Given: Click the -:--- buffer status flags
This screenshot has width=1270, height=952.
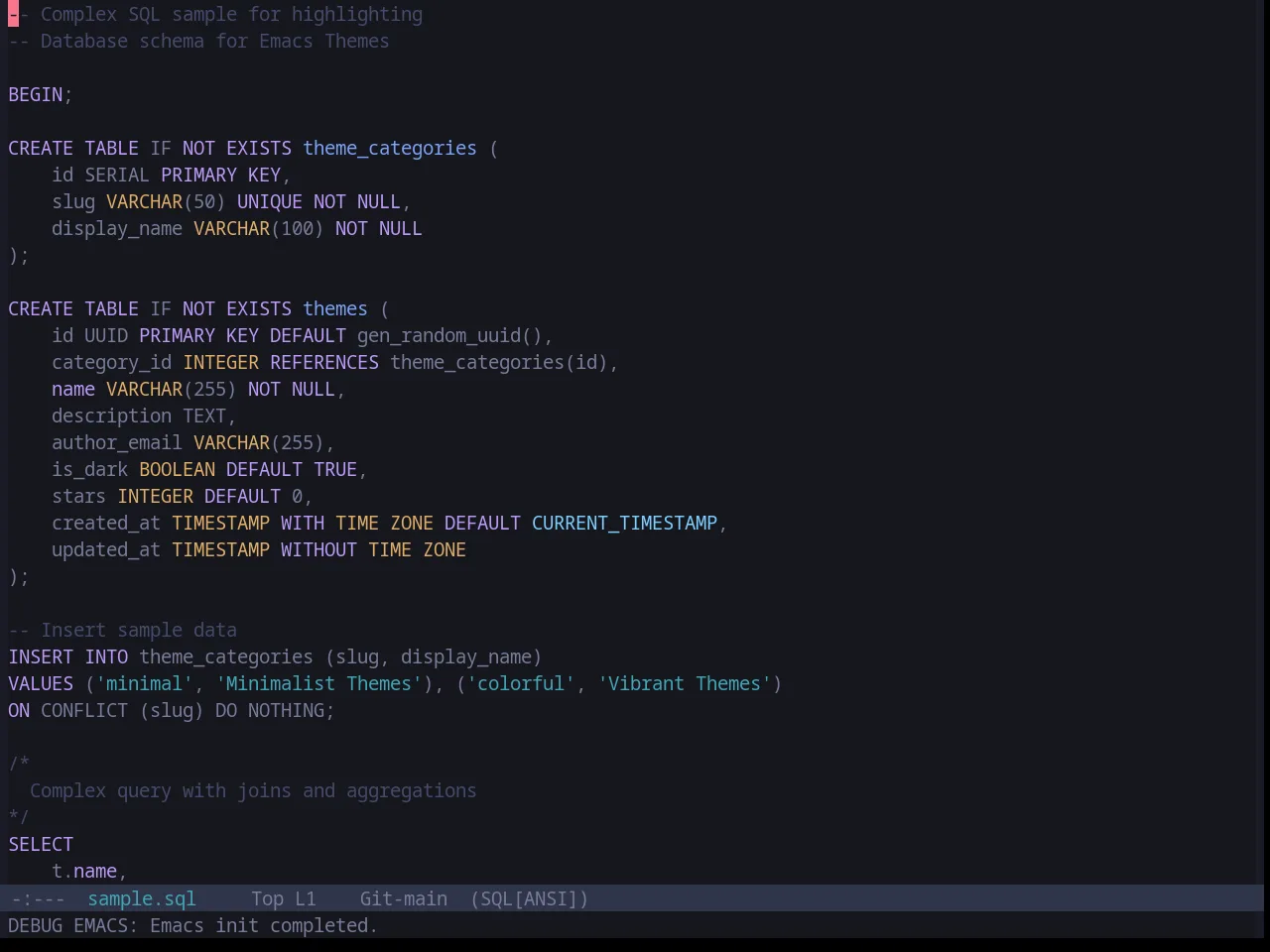Looking at the screenshot, I should [38, 898].
